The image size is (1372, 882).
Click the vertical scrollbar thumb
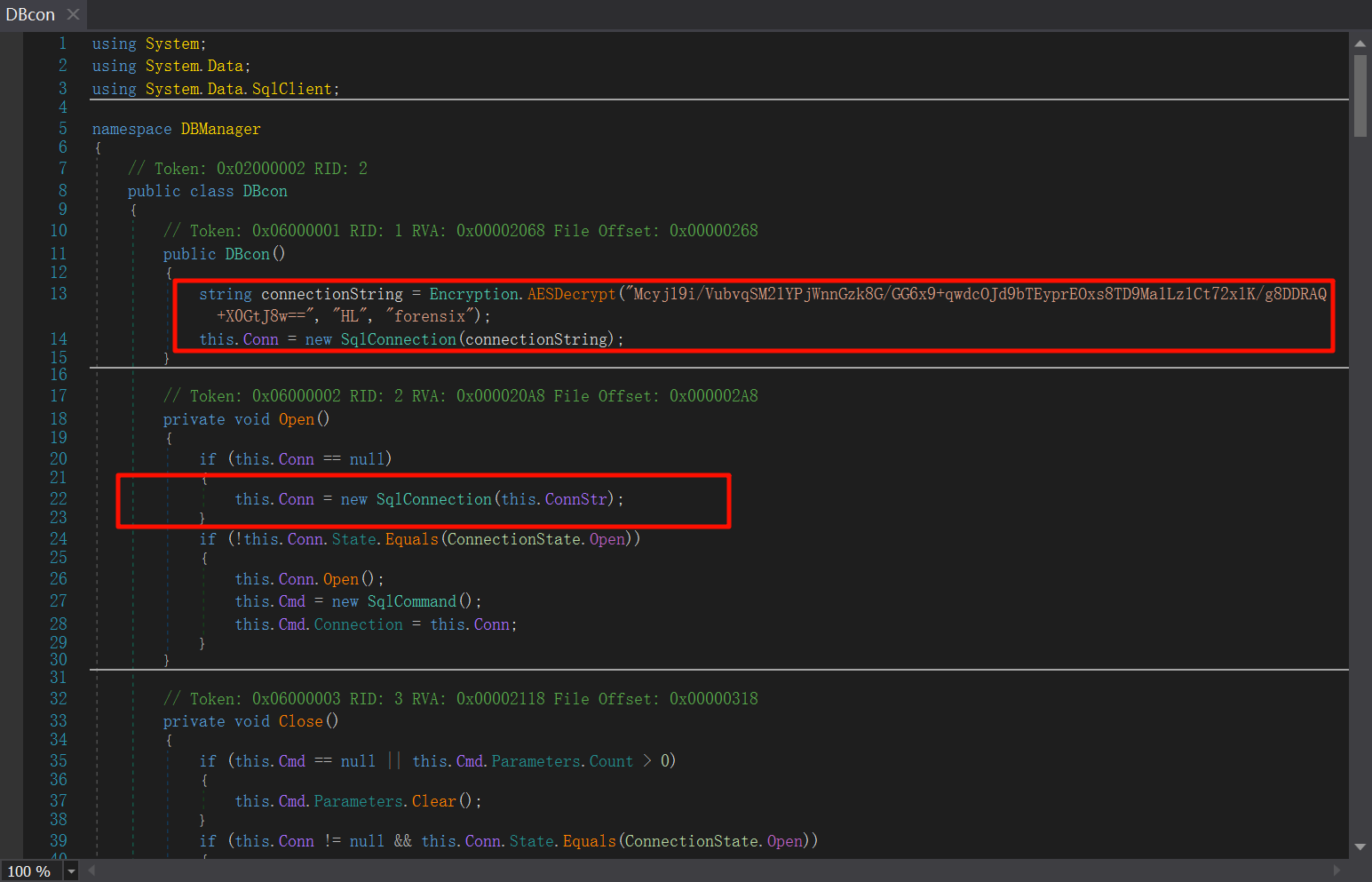[x=1360, y=96]
